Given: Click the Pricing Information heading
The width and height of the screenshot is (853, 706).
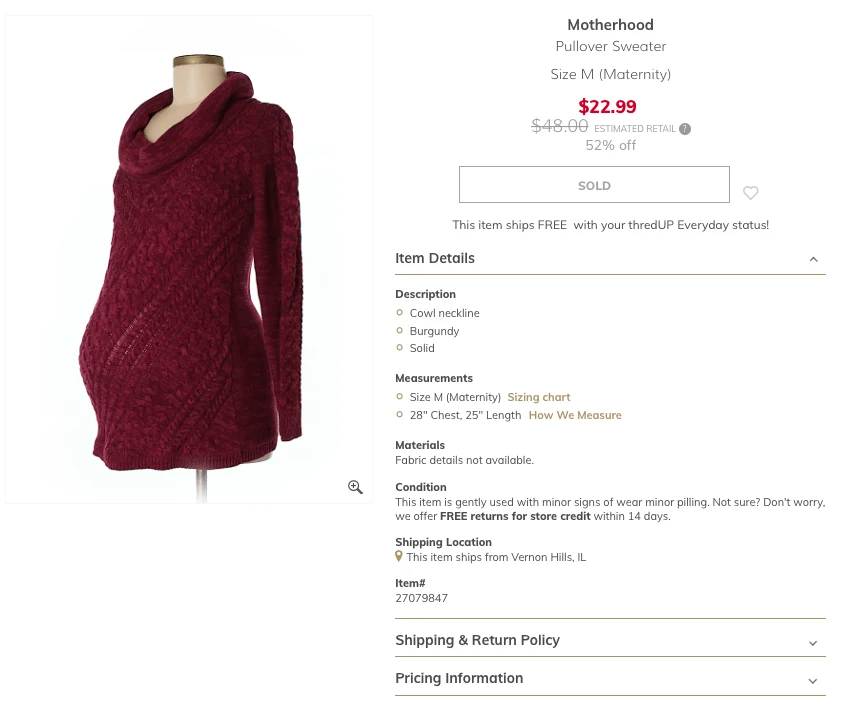Looking at the screenshot, I should point(459,678).
